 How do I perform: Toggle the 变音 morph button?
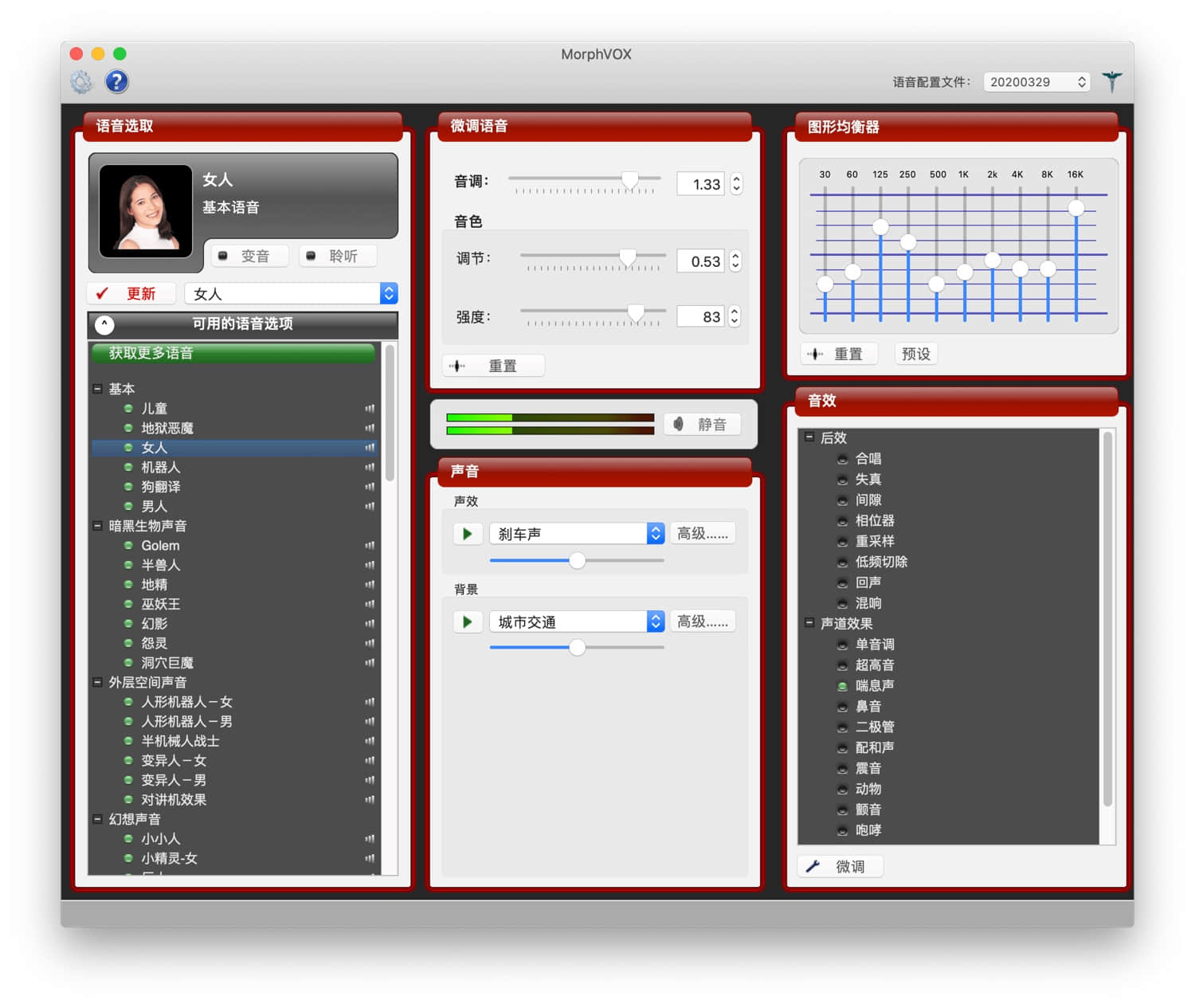tap(245, 256)
